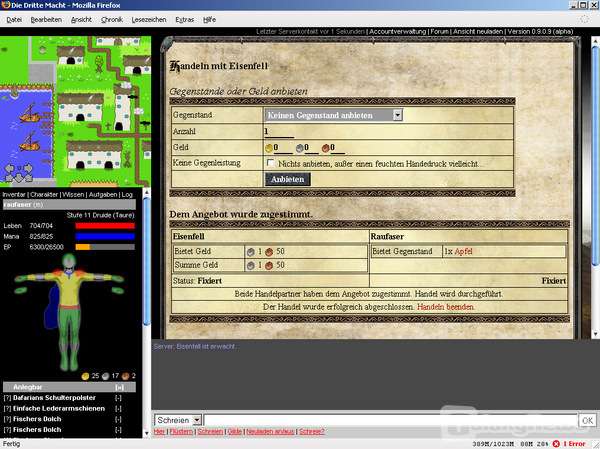Click the silver coin icon in Geld row

300,148
